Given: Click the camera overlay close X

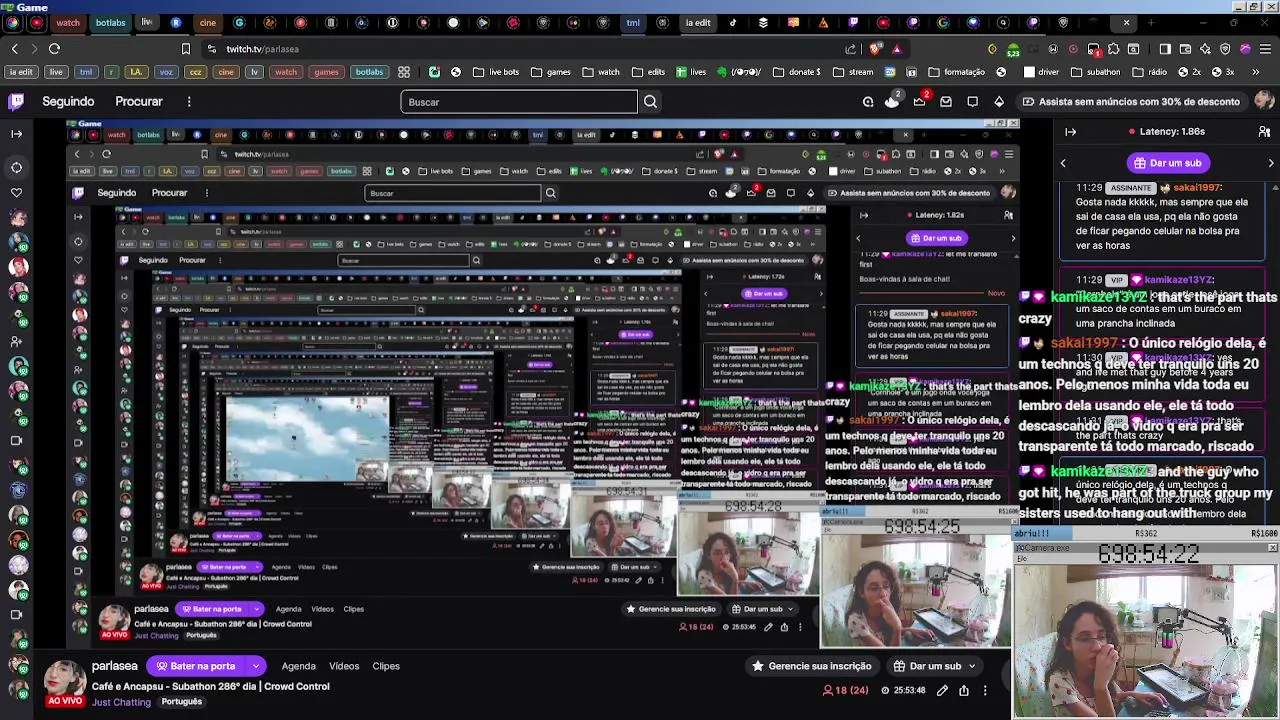Looking at the screenshot, I should tap(1272, 547).
